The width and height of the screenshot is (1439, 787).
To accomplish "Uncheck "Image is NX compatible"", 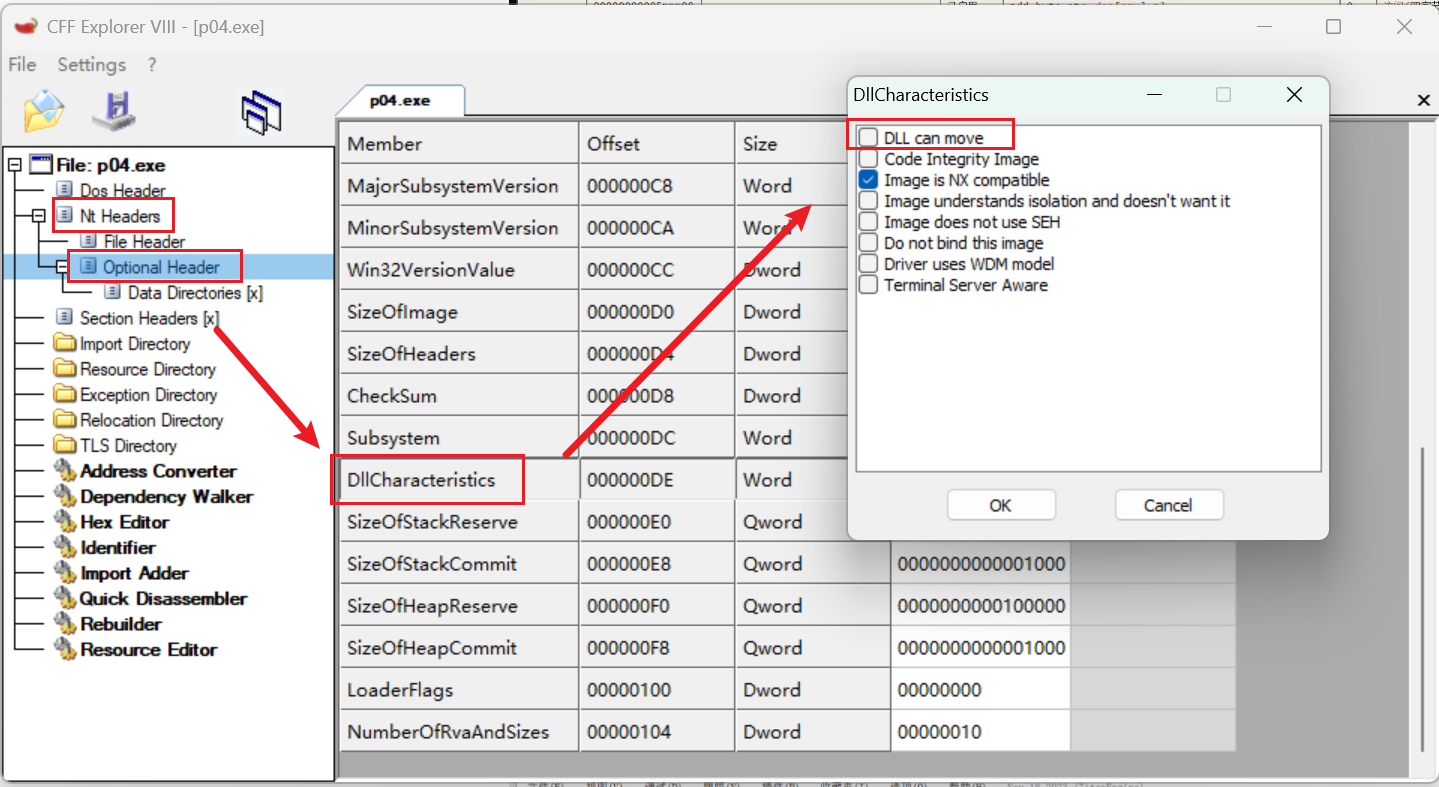I will [x=868, y=180].
